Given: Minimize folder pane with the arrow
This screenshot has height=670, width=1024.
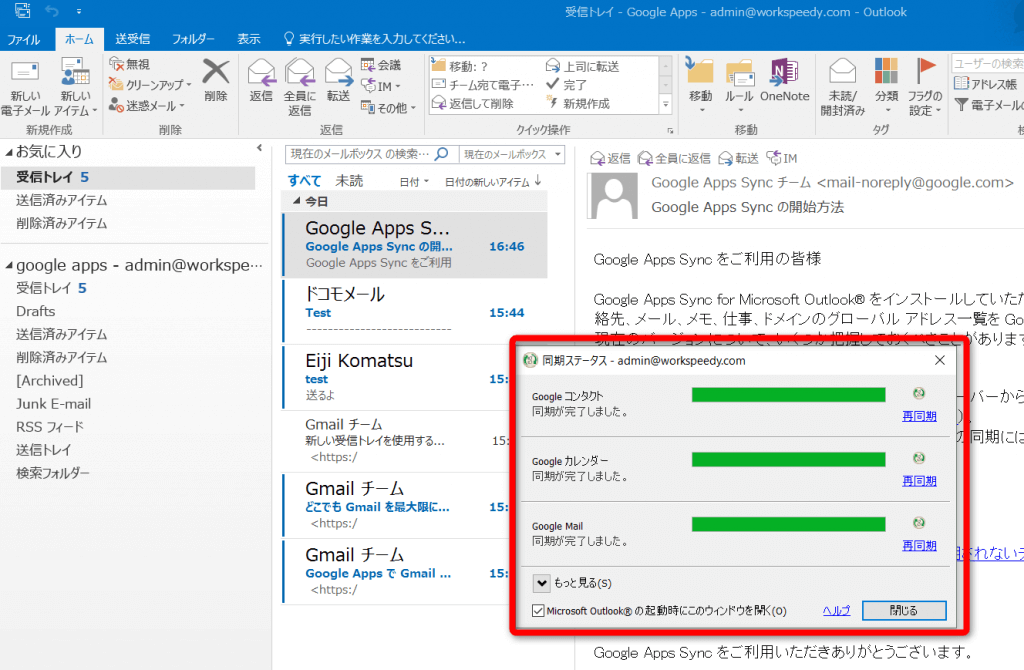Looking at the screenshot, I should tap(259, 148).
